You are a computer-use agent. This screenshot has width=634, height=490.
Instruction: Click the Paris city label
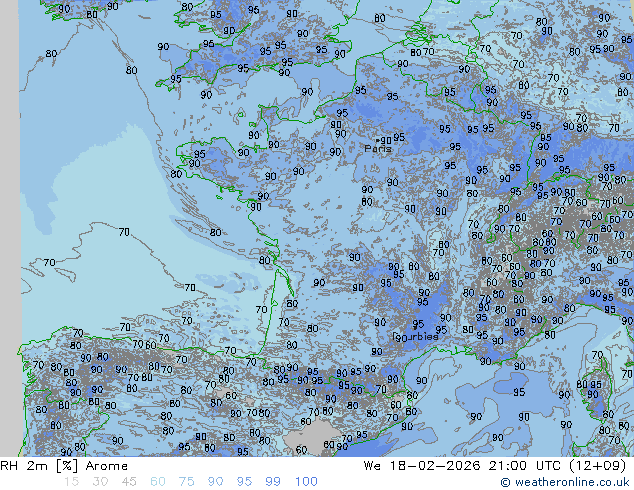pos(378,149)
